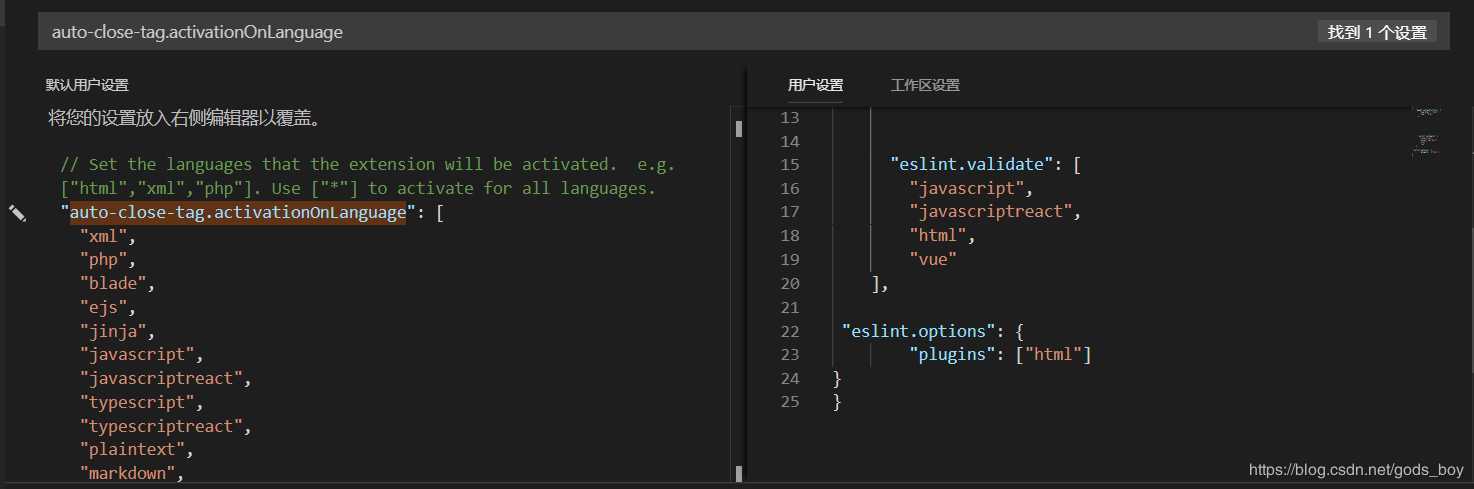Click line number 22 in the right editor
Screen dimensions: 1474x489
coord(790,331)
